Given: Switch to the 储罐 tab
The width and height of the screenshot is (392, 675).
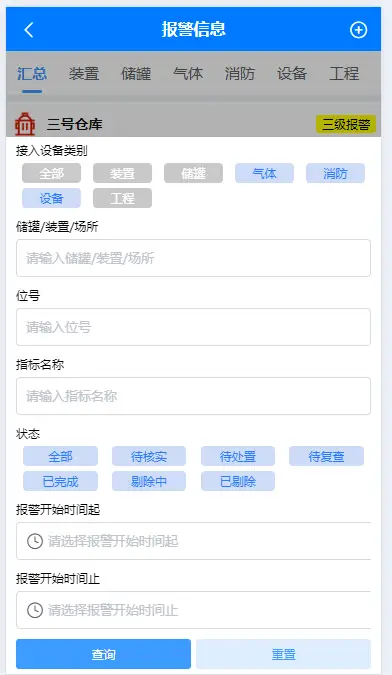Looking at the screenshot, I should (x=136, y=74).
